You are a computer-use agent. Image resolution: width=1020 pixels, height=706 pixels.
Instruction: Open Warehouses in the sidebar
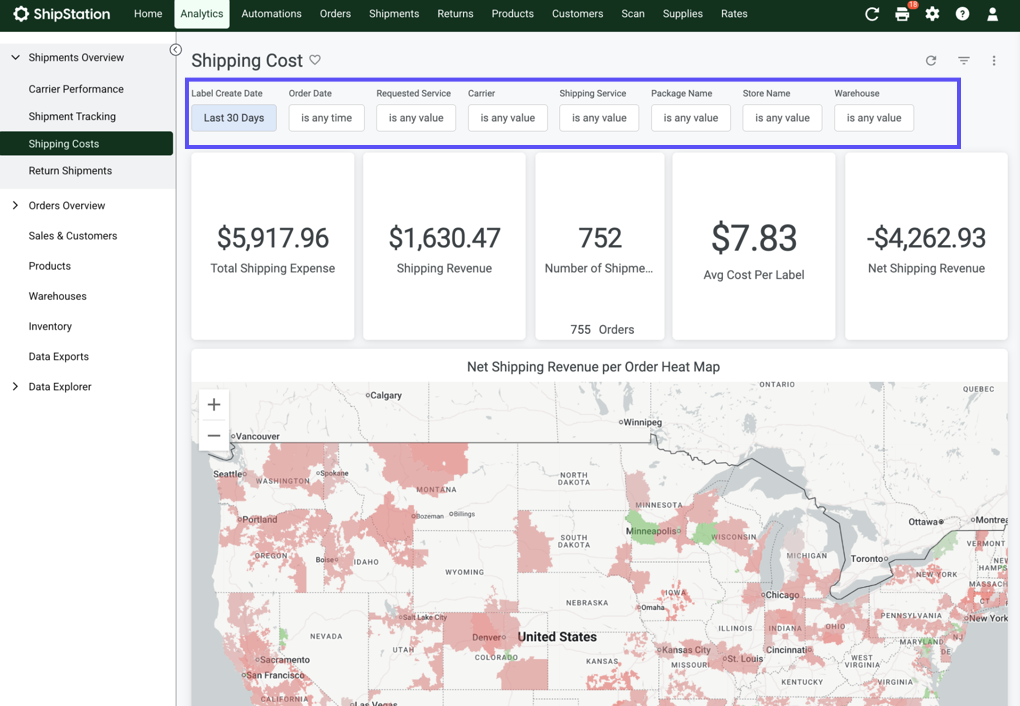[57, 296]
